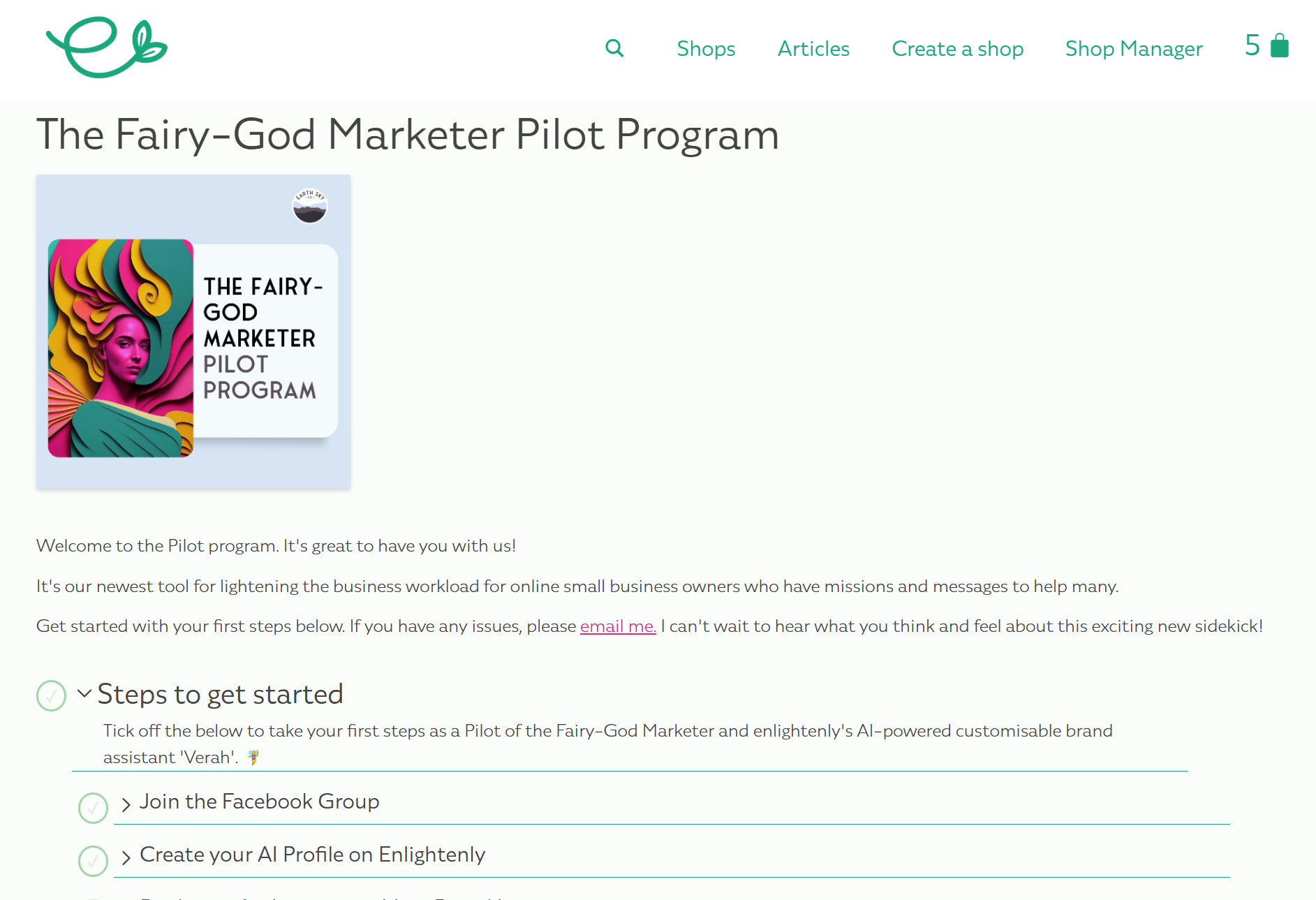Select 'Create a shop' in navigation
Image resolution: width=1316 pixels, height=900 pixels.
(957, 49)
